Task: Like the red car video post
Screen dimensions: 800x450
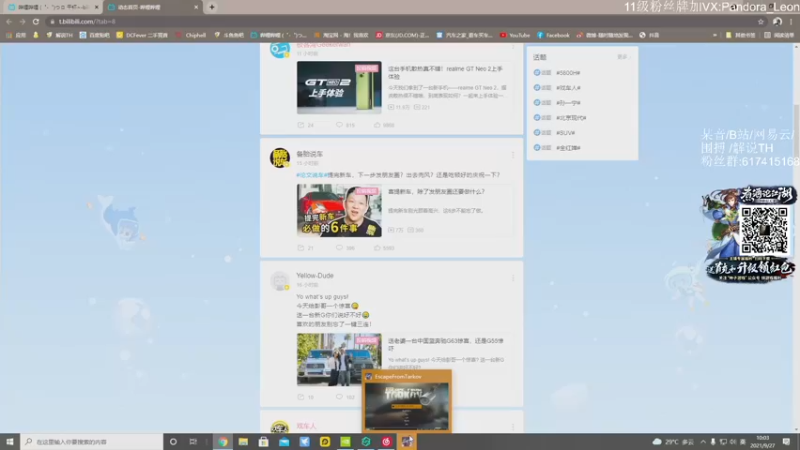Action: point(384,248)
